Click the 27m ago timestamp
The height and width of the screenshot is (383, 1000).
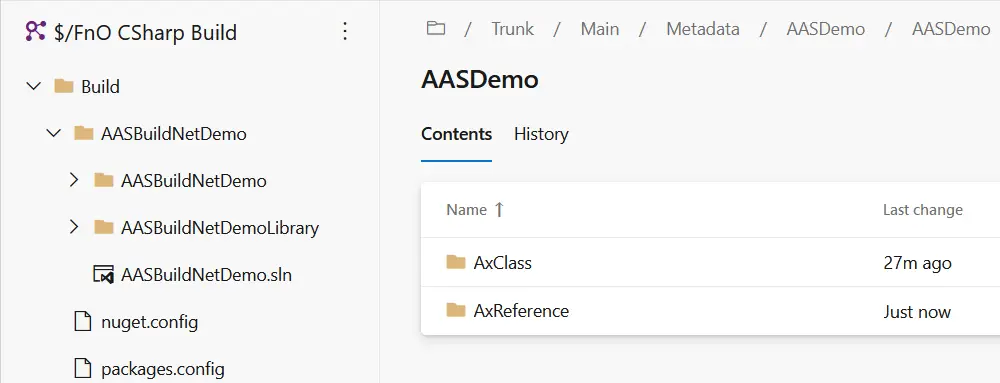tap(917, 263)
